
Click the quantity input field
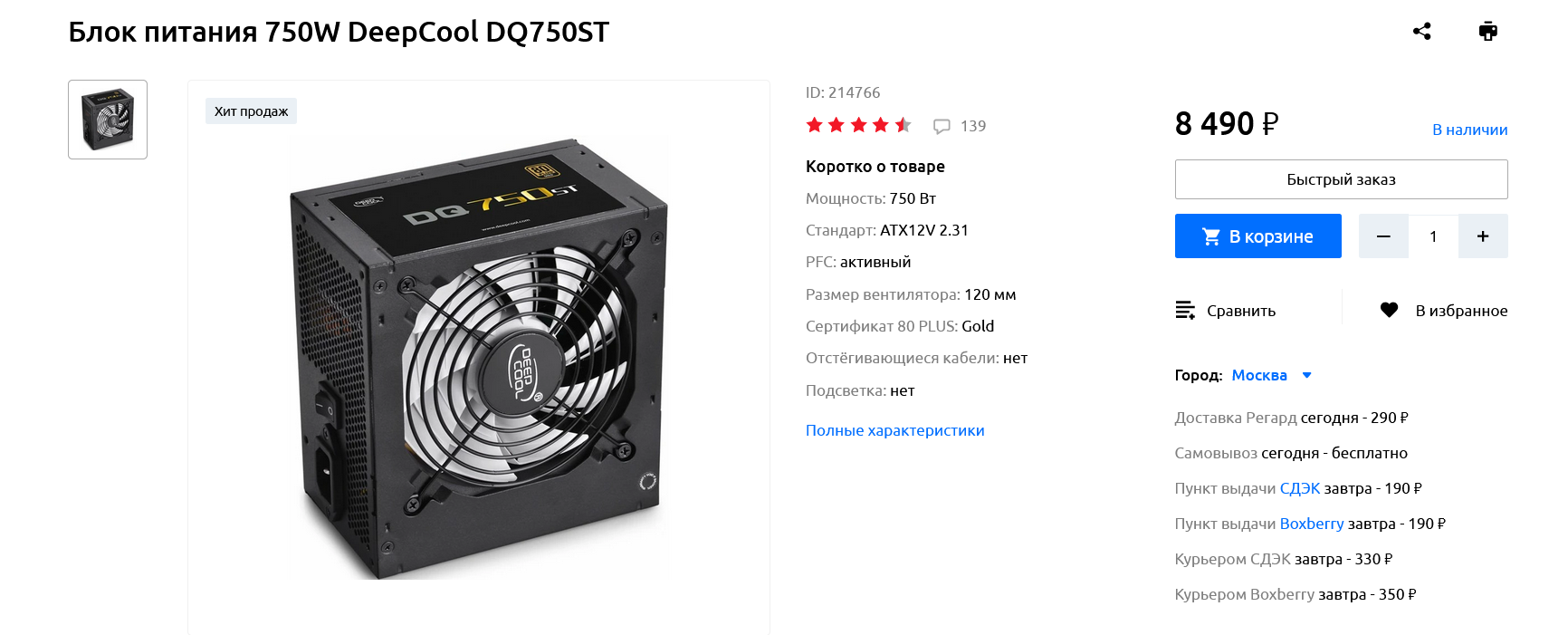tap(1433, 236)
